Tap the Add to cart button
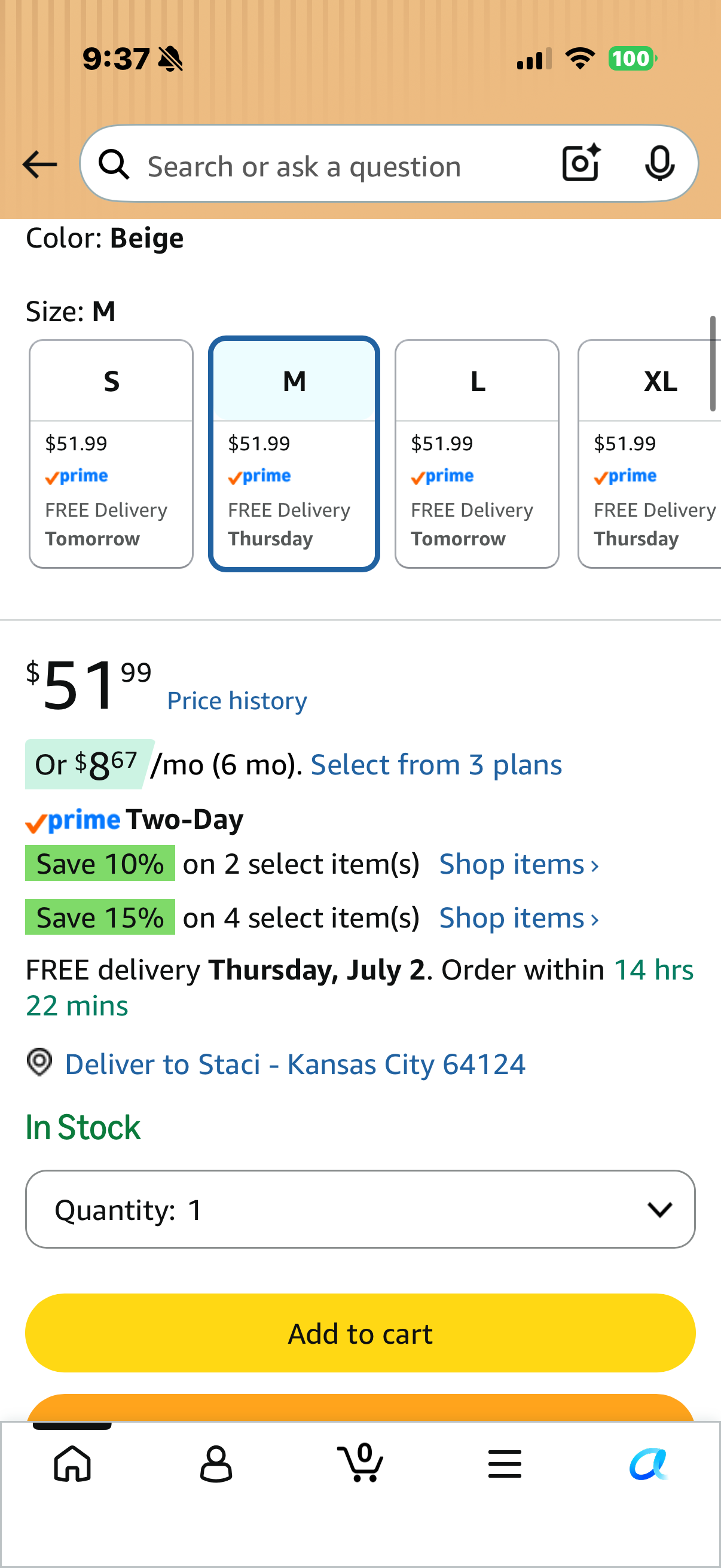Image resolution: width=721 pixels, height=1568 pixels. 360,1333
